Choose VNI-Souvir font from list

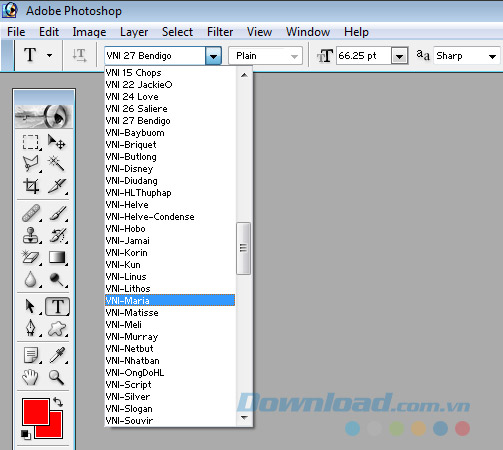(x=170, y=421)
